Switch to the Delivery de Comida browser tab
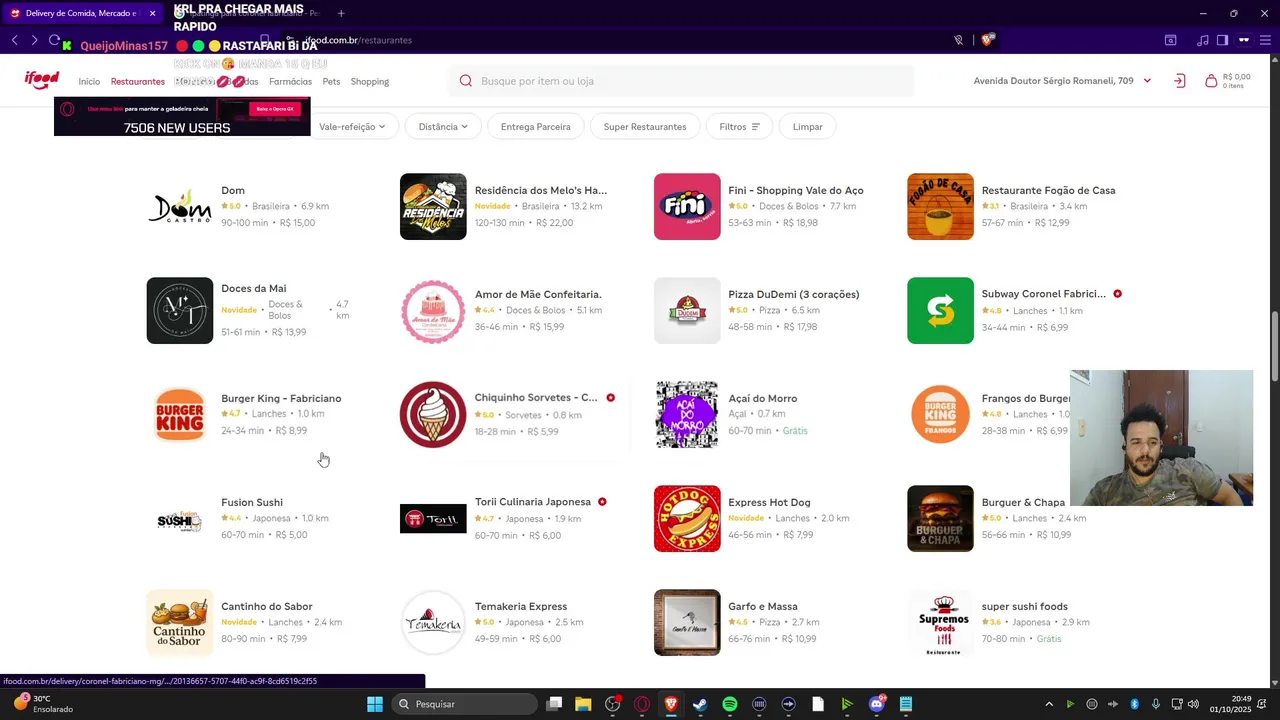This screenshot has width=1280, height=720. [x=80, y=13]
